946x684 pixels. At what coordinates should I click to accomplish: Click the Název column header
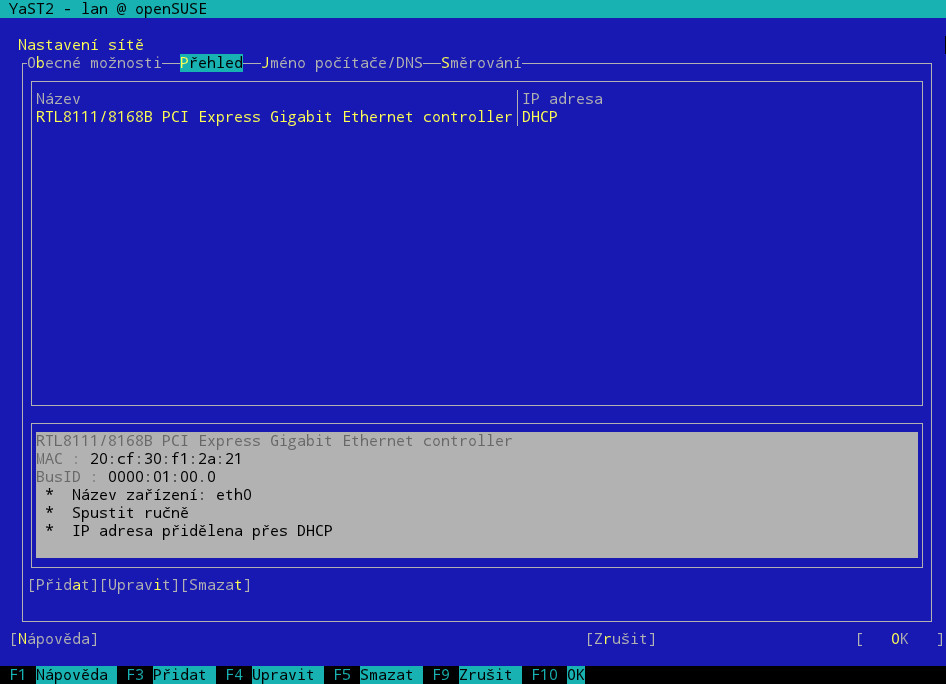click(58, 99)
